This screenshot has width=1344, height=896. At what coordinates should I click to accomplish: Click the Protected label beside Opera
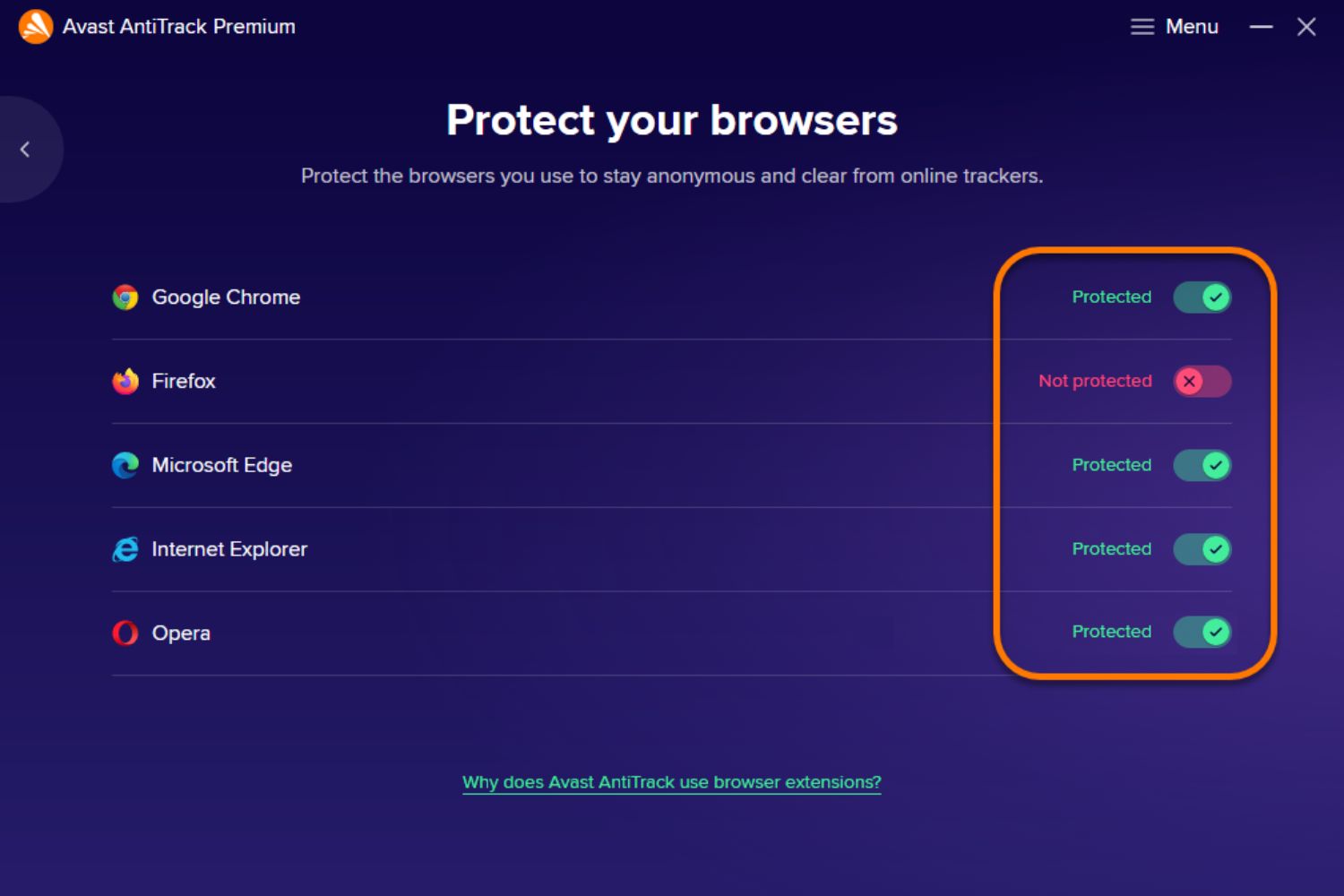click(1111, 632)
